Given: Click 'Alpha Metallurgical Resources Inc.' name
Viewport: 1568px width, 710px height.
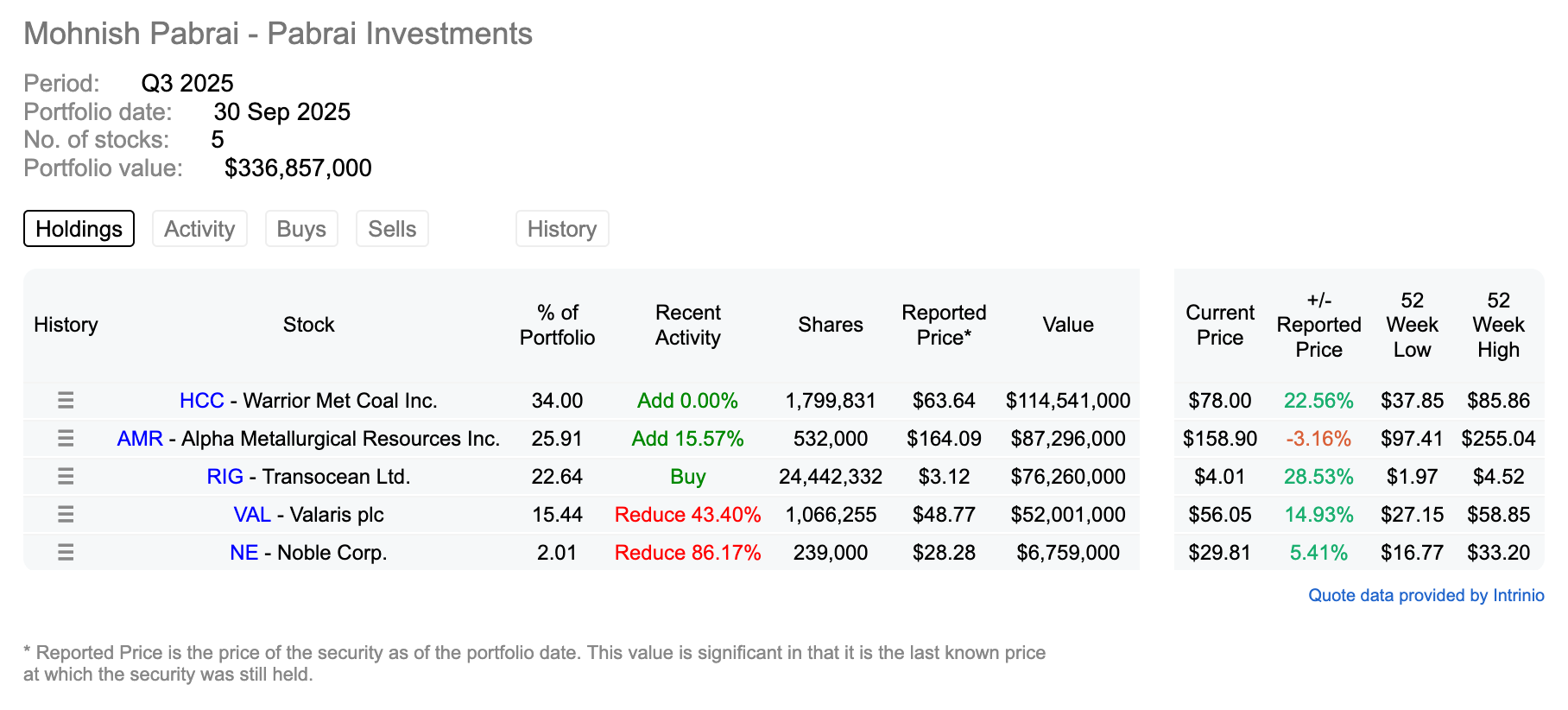Looking at the screenshot, I should (x=341, y=439).
